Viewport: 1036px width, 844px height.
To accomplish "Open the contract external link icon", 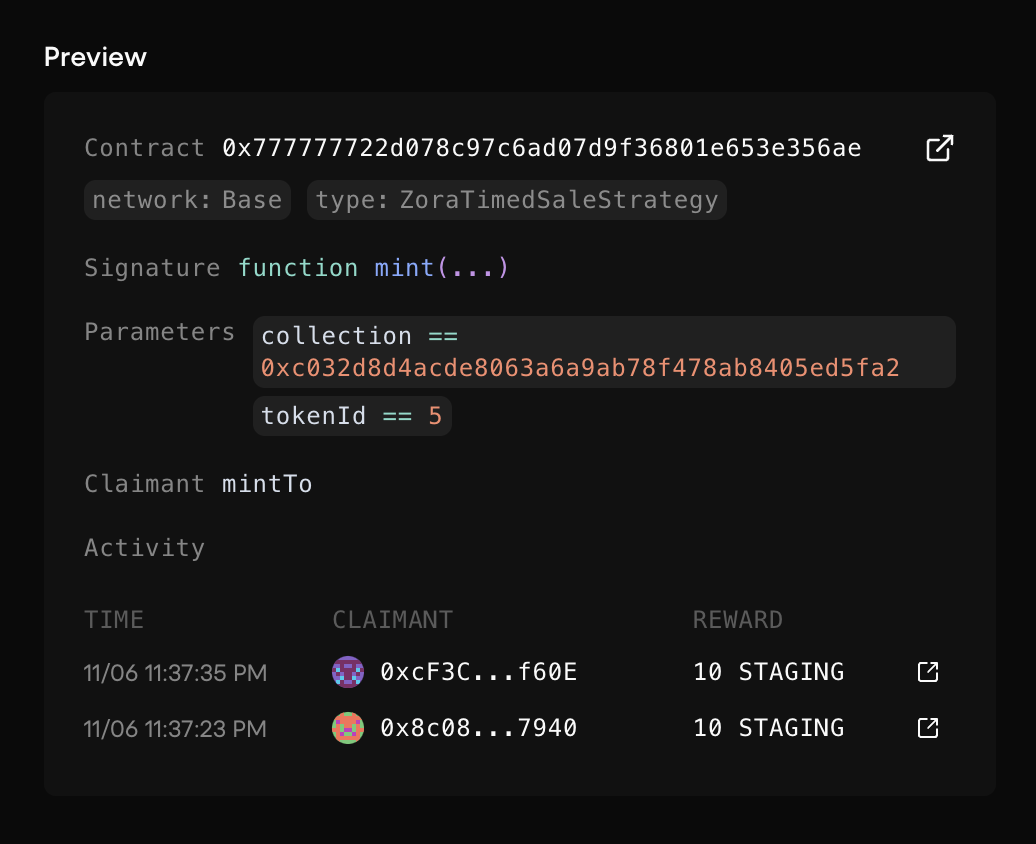I will [x=938, y=147].
